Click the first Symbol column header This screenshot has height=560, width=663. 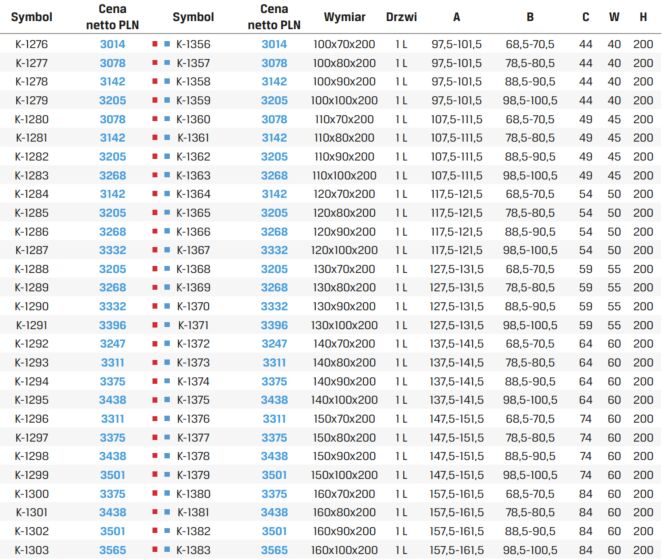pos(32,17)
